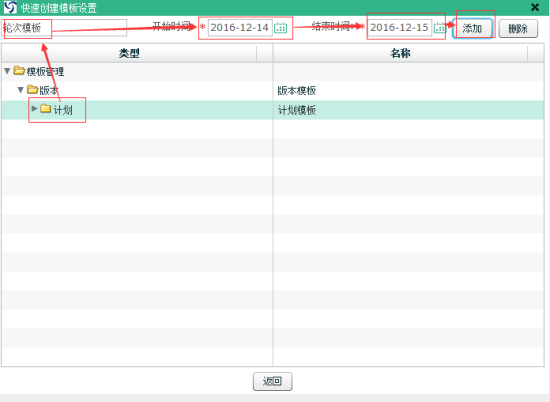This screenshot has width=550, height=402.
Task: Collapse the 模板管理 tree node
Action: click(7, 71)
